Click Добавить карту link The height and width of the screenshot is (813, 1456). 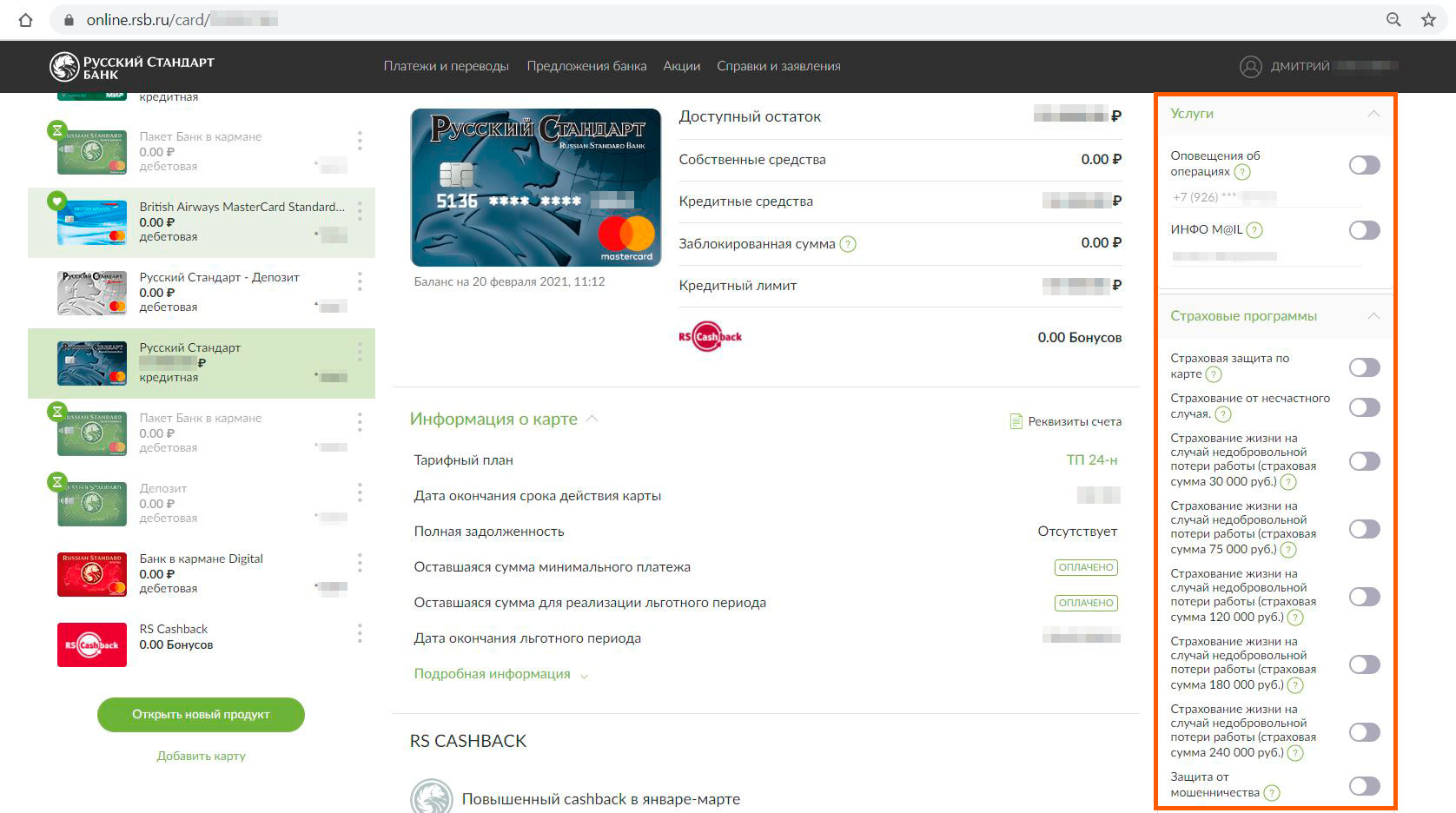tap(201, 756)
